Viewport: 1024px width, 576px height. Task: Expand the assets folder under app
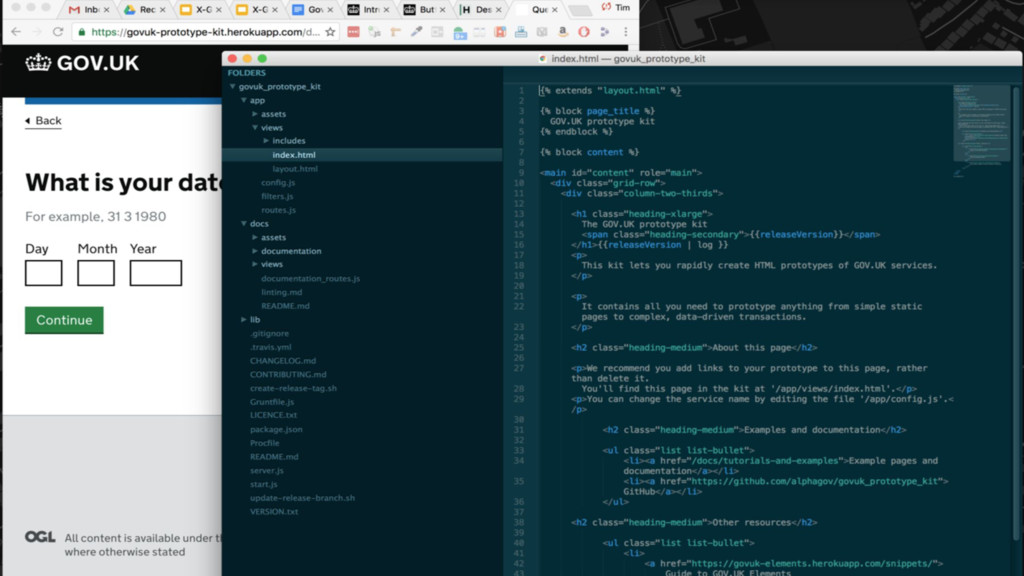[255, 114]
